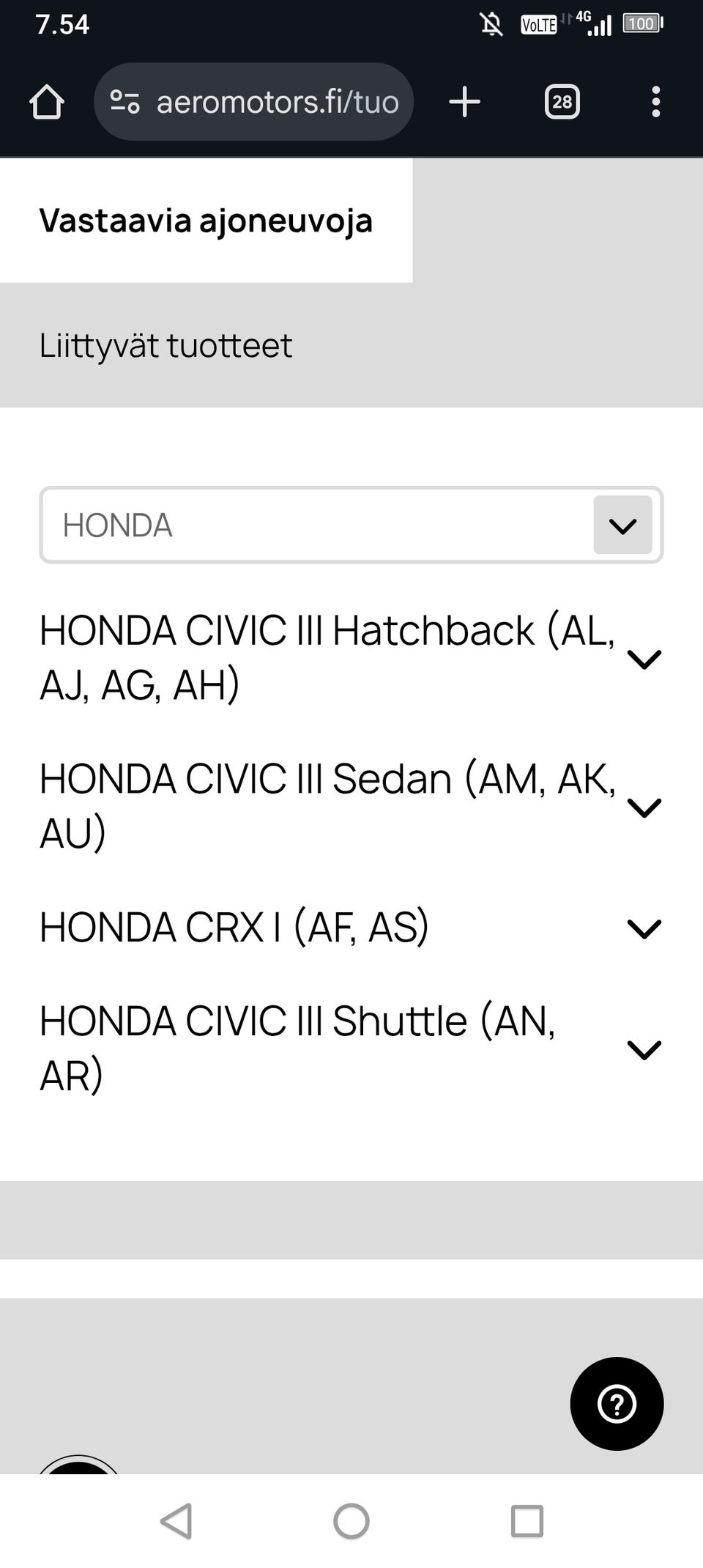The width and height of the screenshot is (703, 1568).
Task: Tap the HONDA CRX I (AF, AS) label
Action: point(234,928)
